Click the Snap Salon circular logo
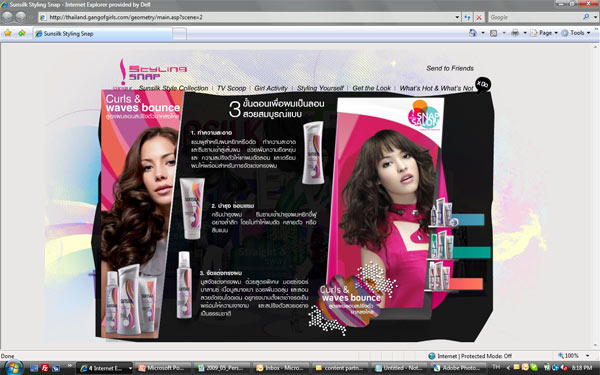Screen dimensions: 600x375 pyautogui.click(x=424, y=115)
